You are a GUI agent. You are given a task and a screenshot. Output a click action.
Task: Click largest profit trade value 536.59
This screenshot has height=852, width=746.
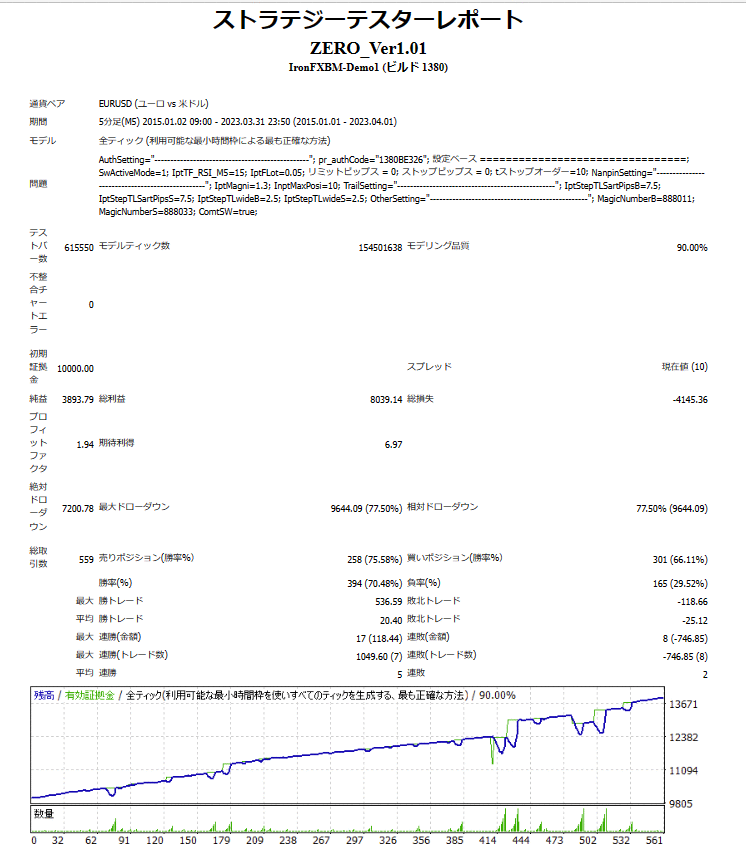388,602
